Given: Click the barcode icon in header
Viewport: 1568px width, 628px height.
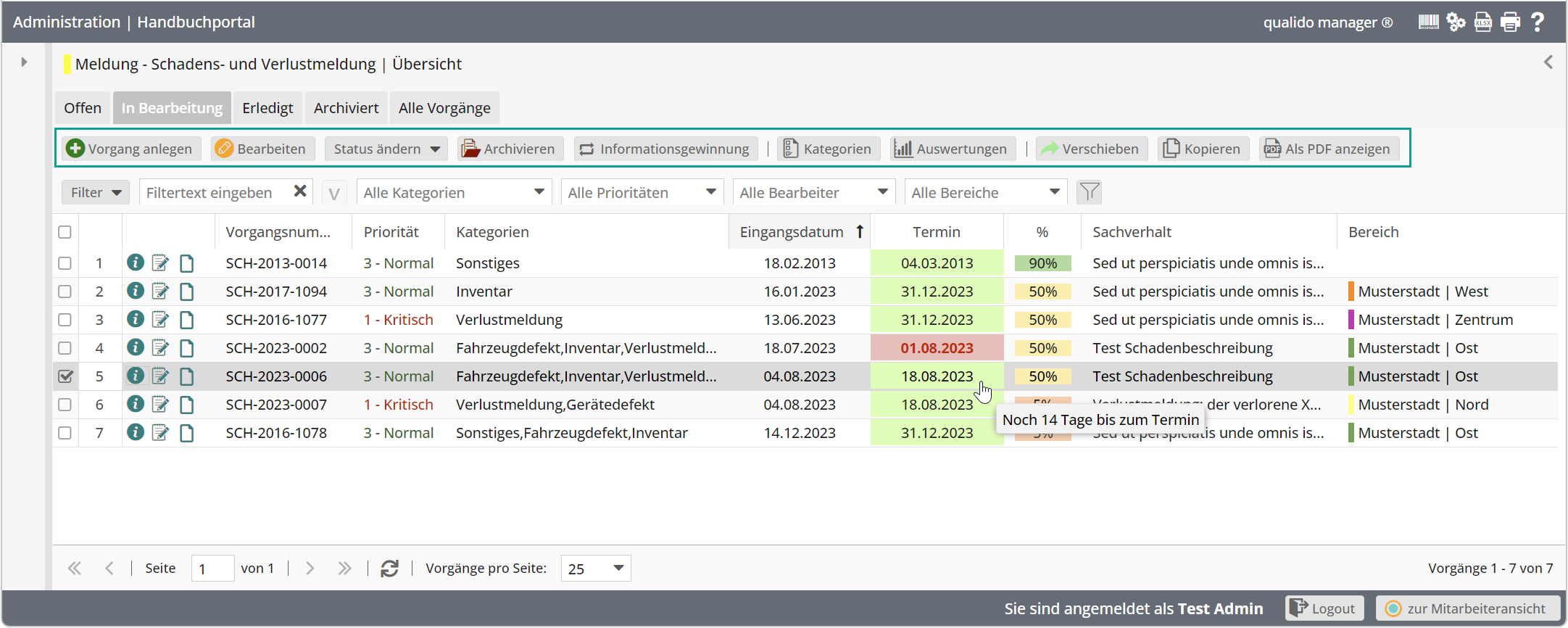Looking at the screenshot, I should pos(1428,22).
